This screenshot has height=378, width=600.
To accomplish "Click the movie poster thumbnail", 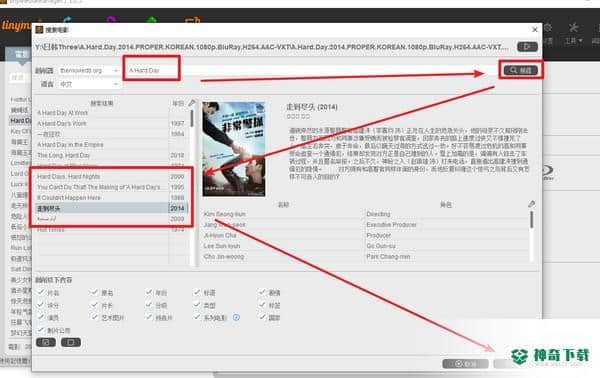I will [x=234, y=149].
